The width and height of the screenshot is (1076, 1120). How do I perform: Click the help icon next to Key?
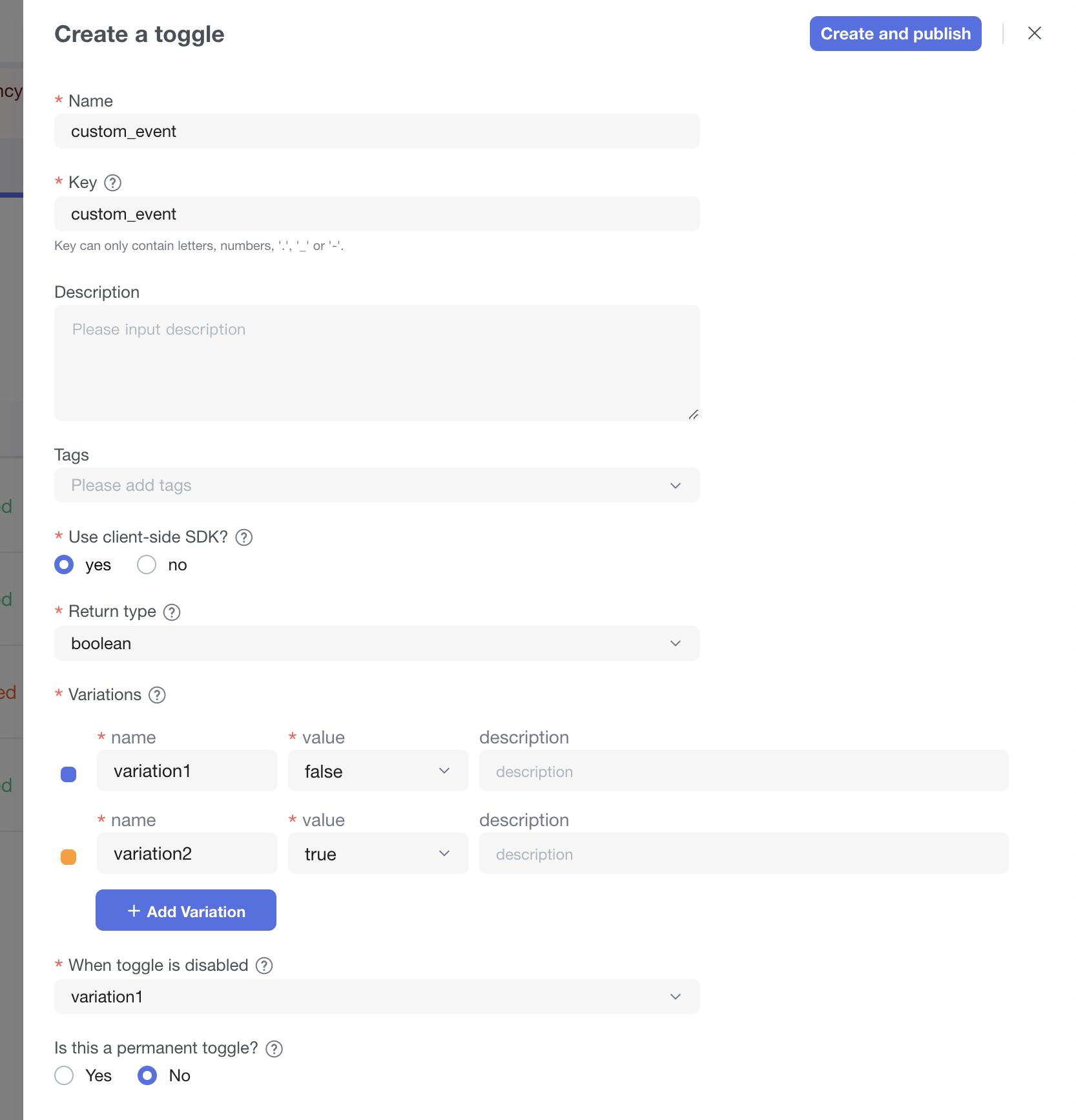click(112, 183)
